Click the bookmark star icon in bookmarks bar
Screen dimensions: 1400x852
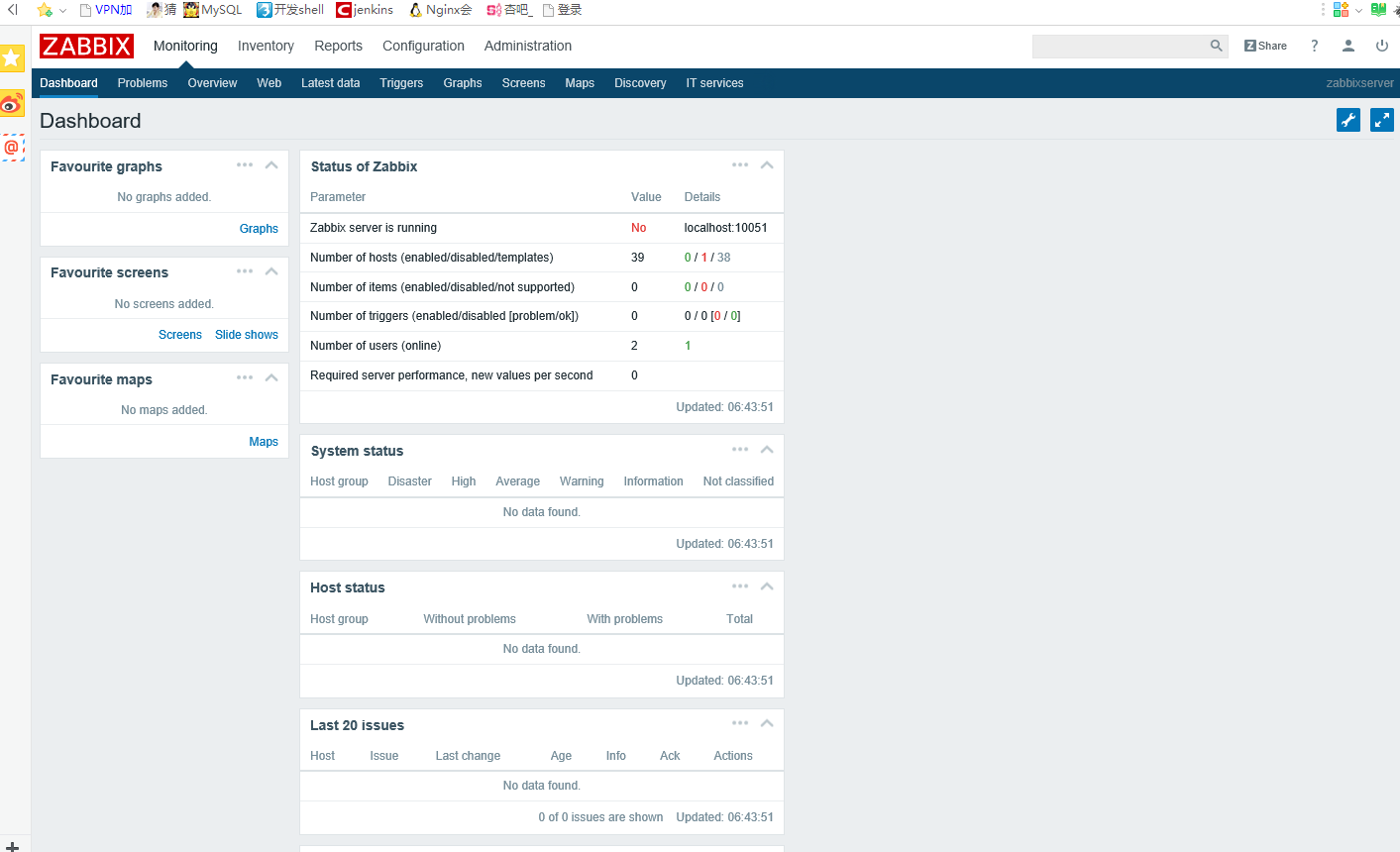[x=45, y=10]
